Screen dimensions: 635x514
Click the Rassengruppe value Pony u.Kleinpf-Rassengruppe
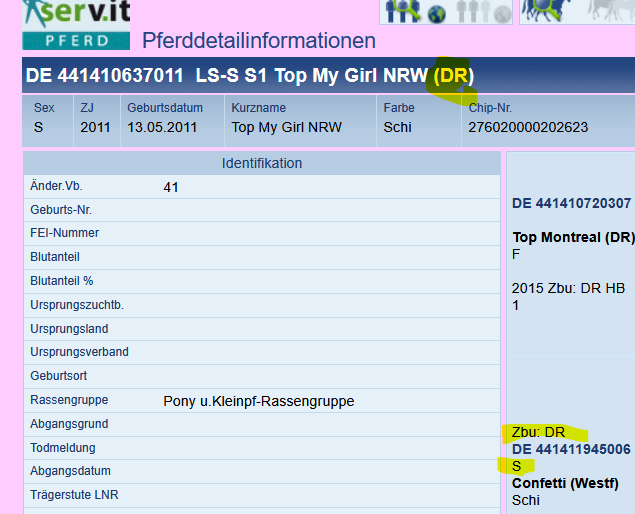pyautogui.click(x=259, y=401)
